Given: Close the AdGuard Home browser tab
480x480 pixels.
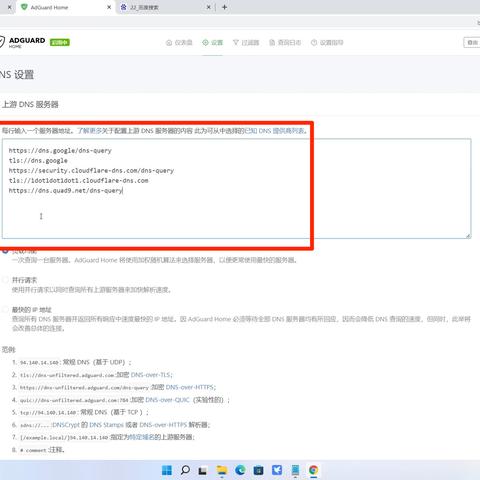Looking at the screenshot, I should point(109,7).
